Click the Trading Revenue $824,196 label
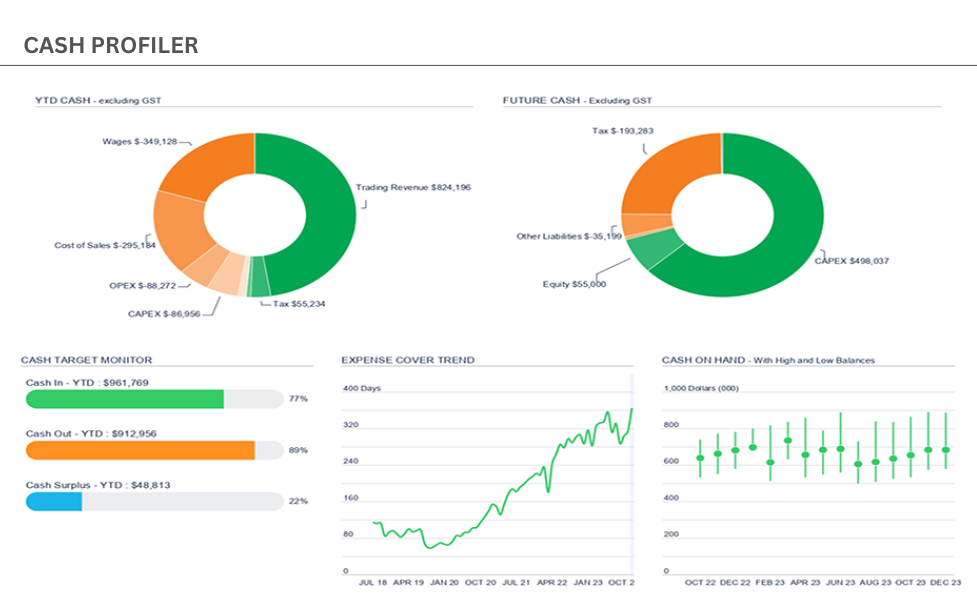977x611 pixels. coord(413,187)
